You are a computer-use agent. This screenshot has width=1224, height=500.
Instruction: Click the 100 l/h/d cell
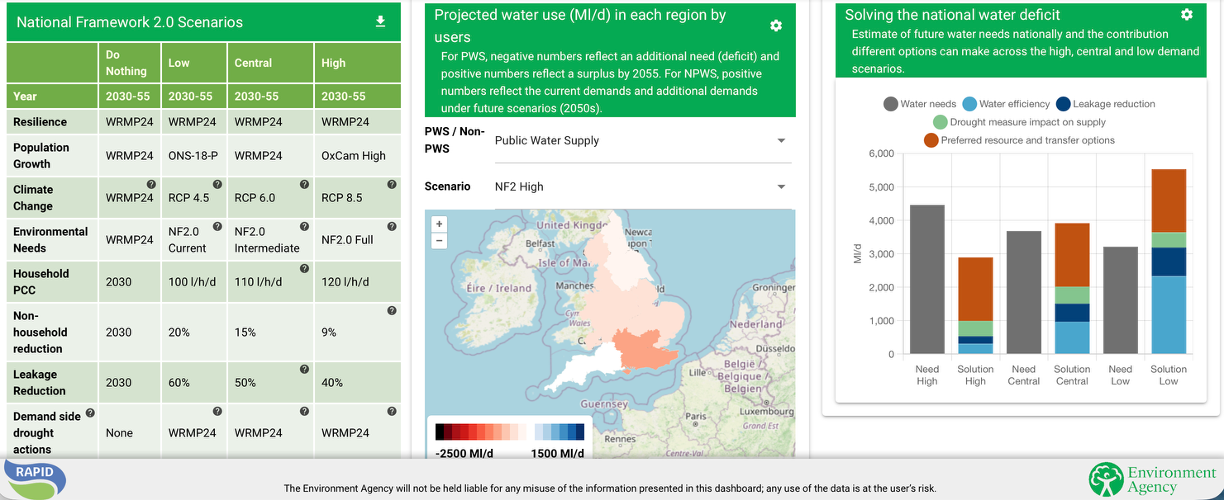[x=192, y=282]
